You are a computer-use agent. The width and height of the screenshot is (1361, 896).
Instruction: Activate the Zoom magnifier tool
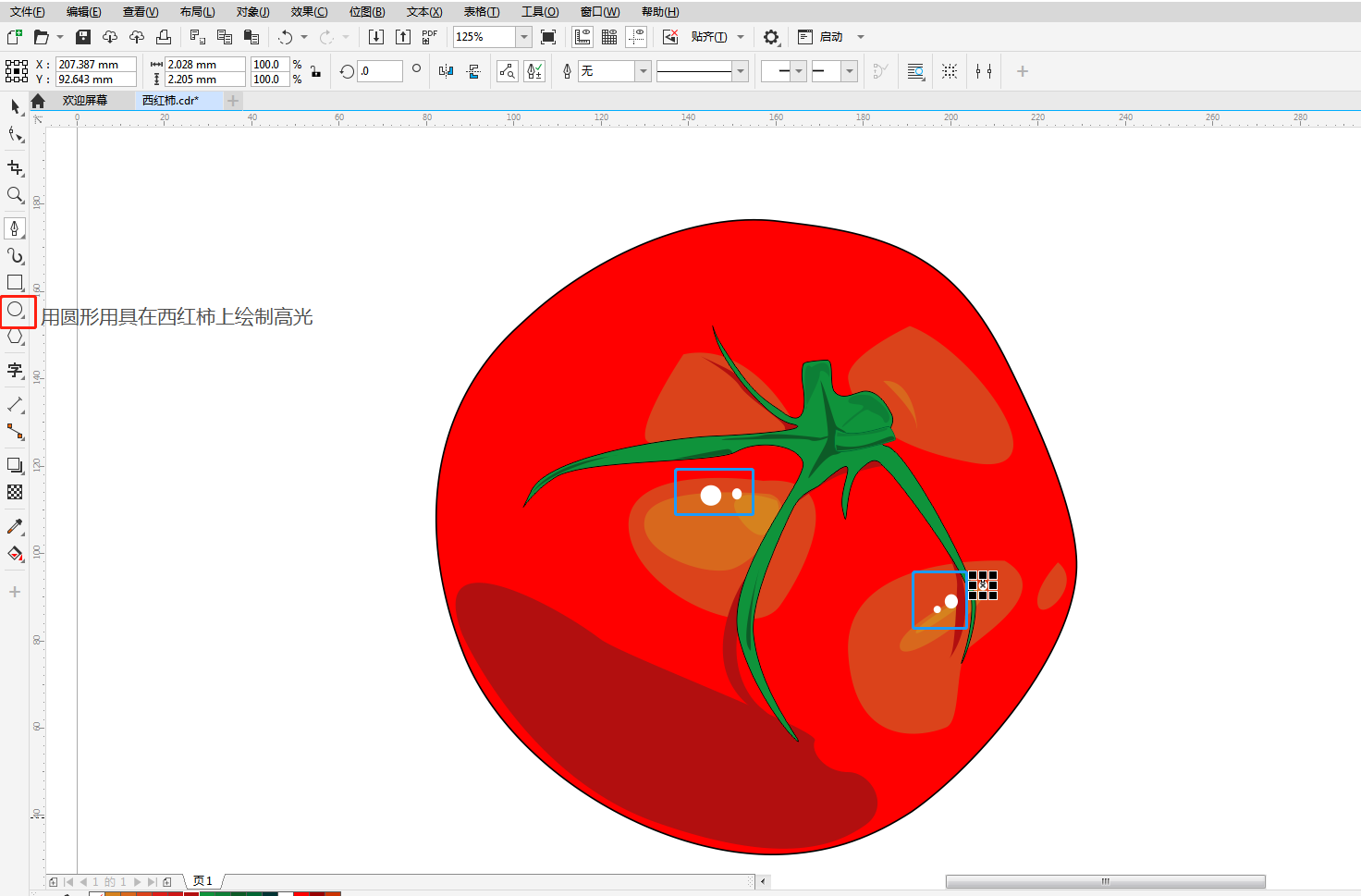pyautogui.click(x=15, y=195)
